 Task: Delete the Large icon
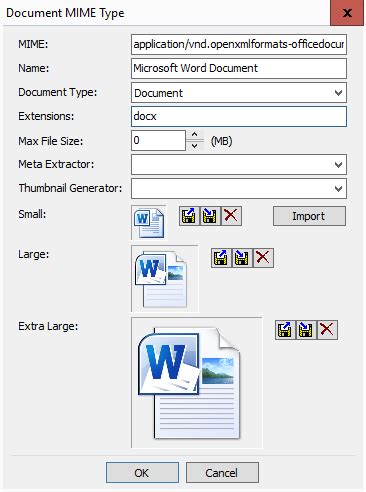[263, 258]
